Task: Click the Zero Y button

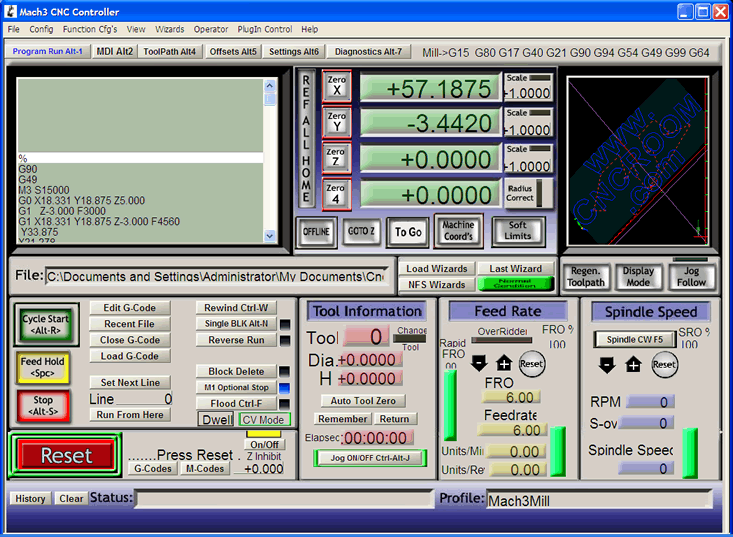Action: click(x=337, y=122)
